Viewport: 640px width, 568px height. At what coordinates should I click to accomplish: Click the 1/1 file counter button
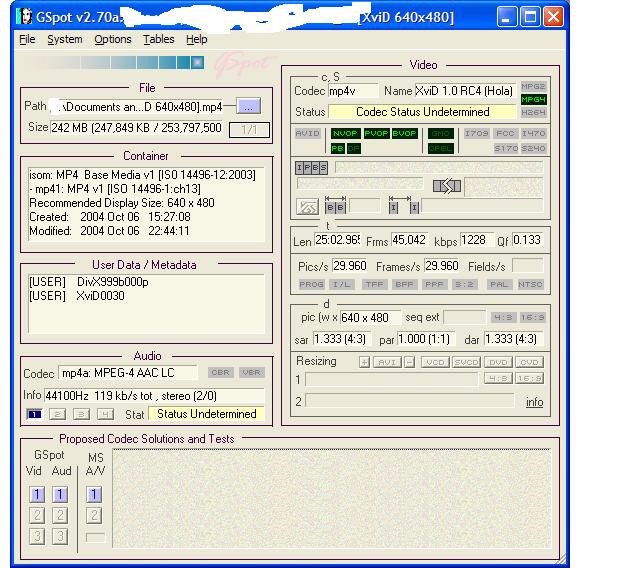[249, 130]
